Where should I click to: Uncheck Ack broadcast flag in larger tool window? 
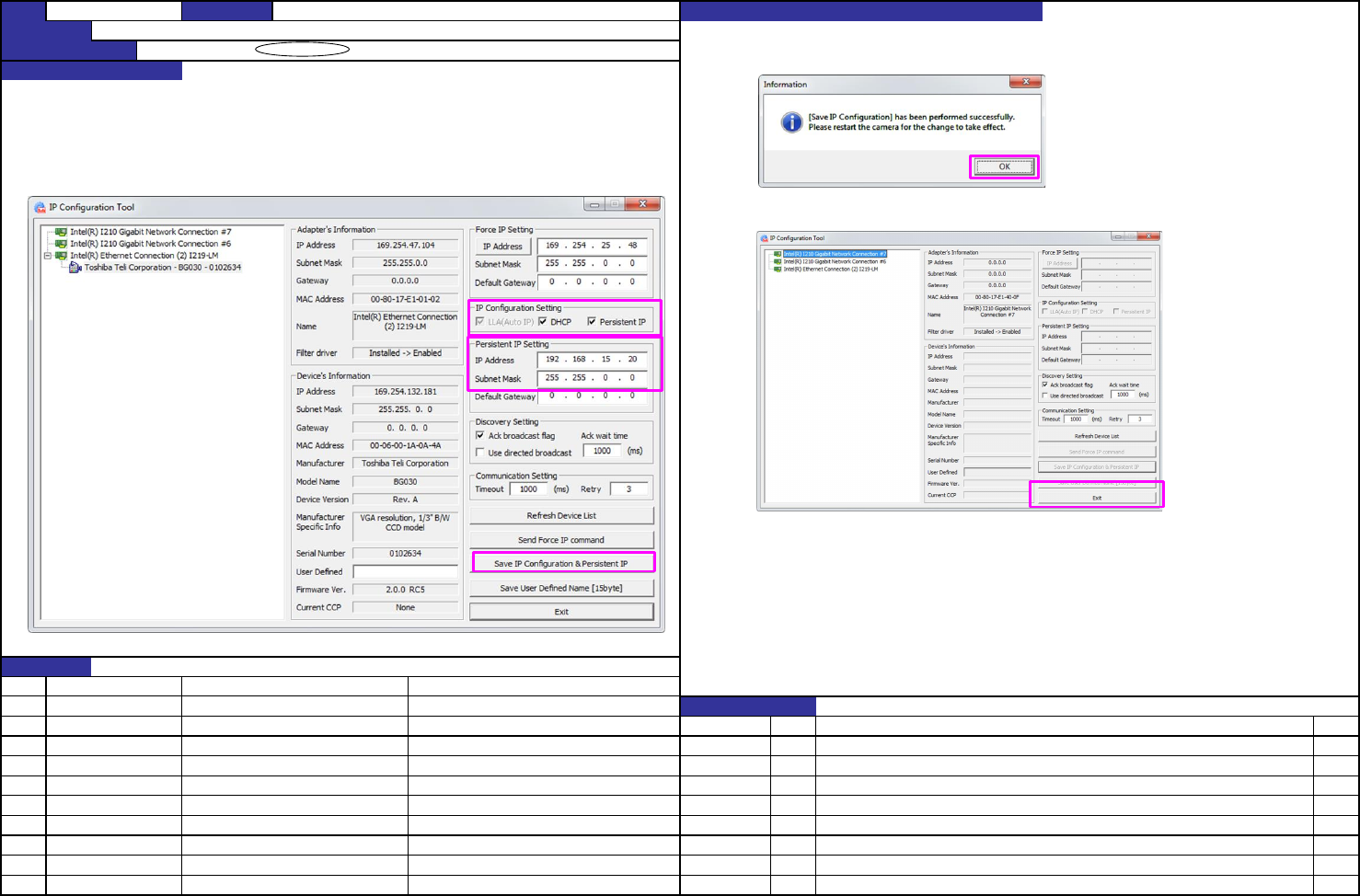click(480, 436)
